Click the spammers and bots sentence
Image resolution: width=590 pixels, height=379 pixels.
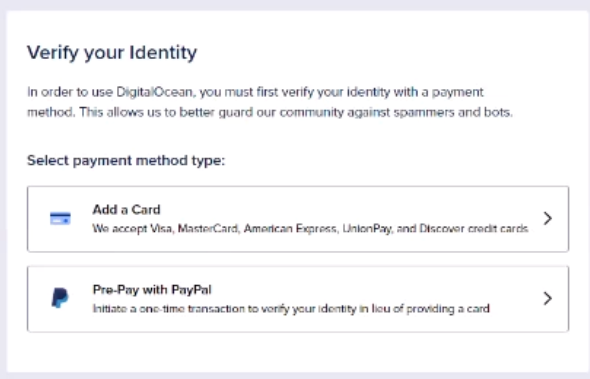click(296, 112)
